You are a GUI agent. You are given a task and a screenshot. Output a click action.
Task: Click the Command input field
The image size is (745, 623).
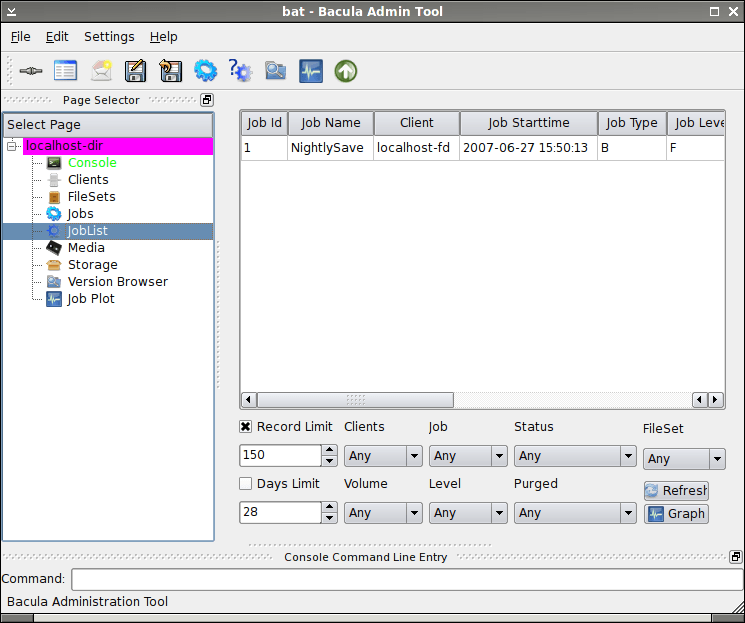point(408,579)
